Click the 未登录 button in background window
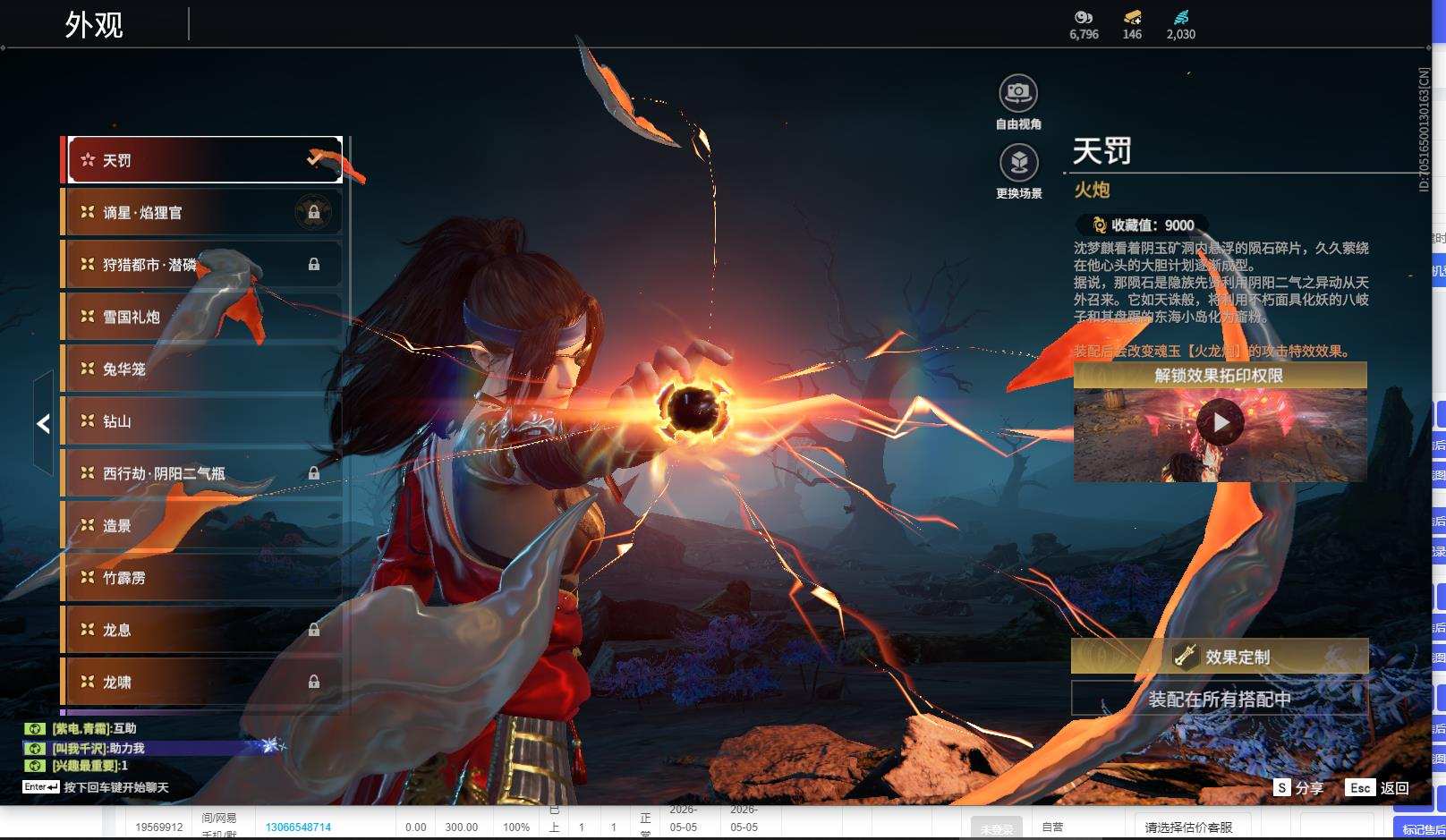 click(997, 829)
